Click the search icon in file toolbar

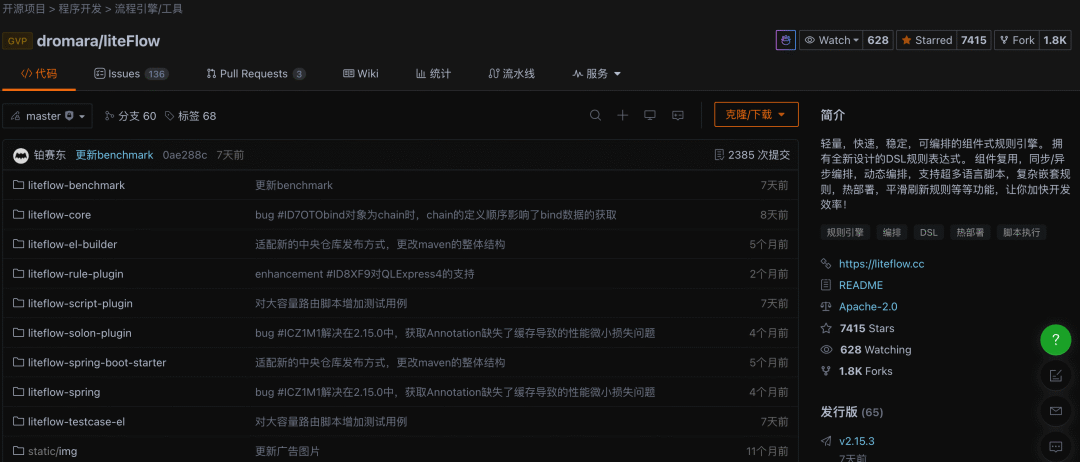[x=596, y=116]
